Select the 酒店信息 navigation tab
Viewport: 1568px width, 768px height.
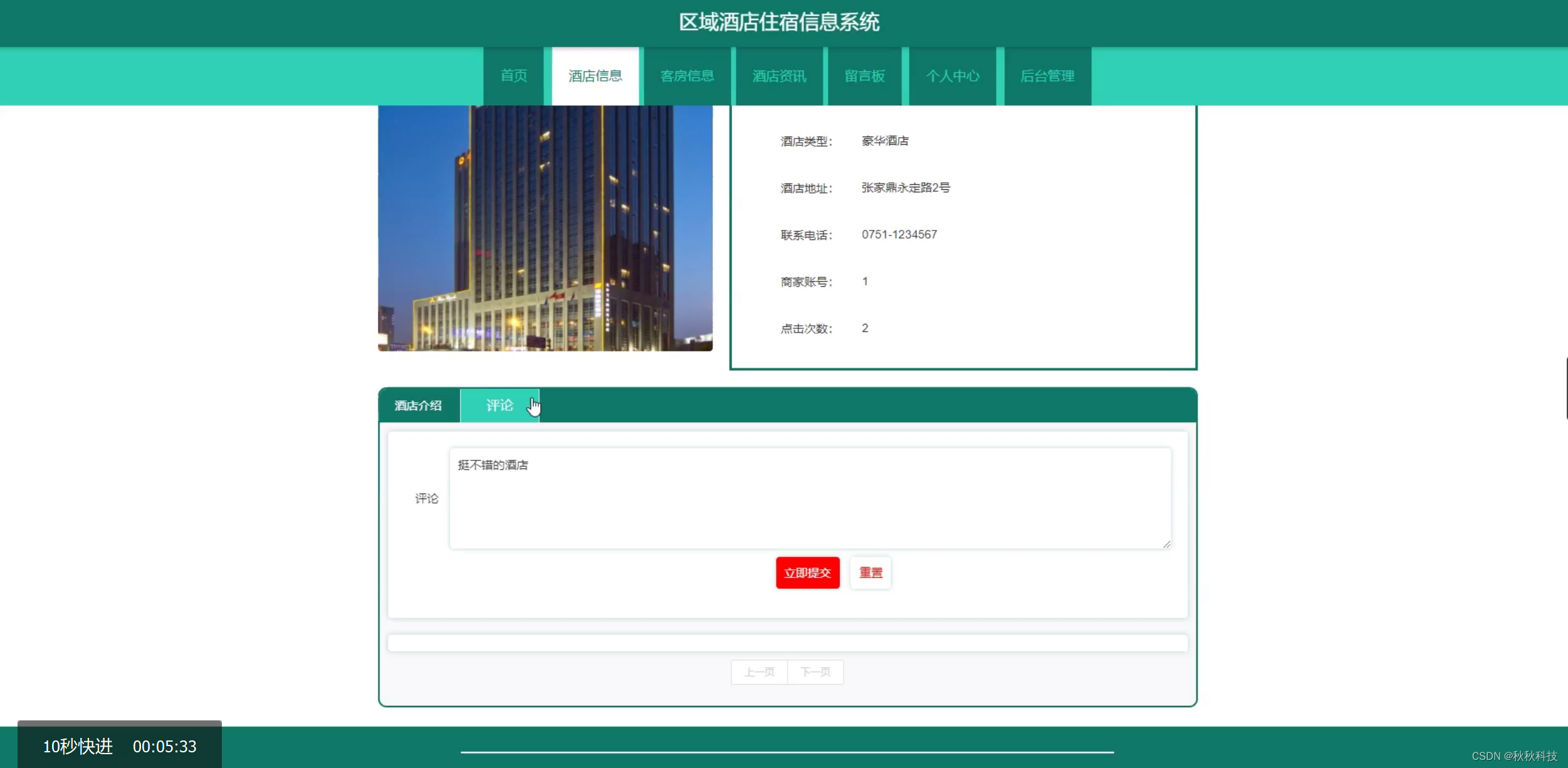(595, 76)
